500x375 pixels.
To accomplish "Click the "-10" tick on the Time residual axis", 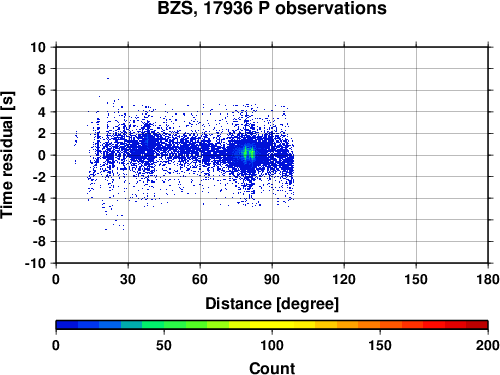I will (36, 263).
